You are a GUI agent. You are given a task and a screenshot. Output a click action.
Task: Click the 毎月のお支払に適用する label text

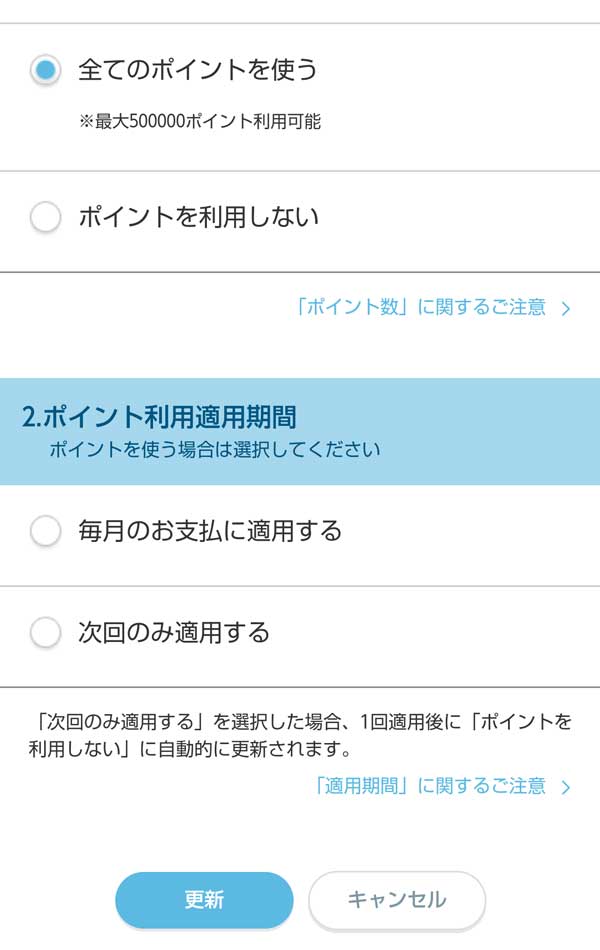210,531
